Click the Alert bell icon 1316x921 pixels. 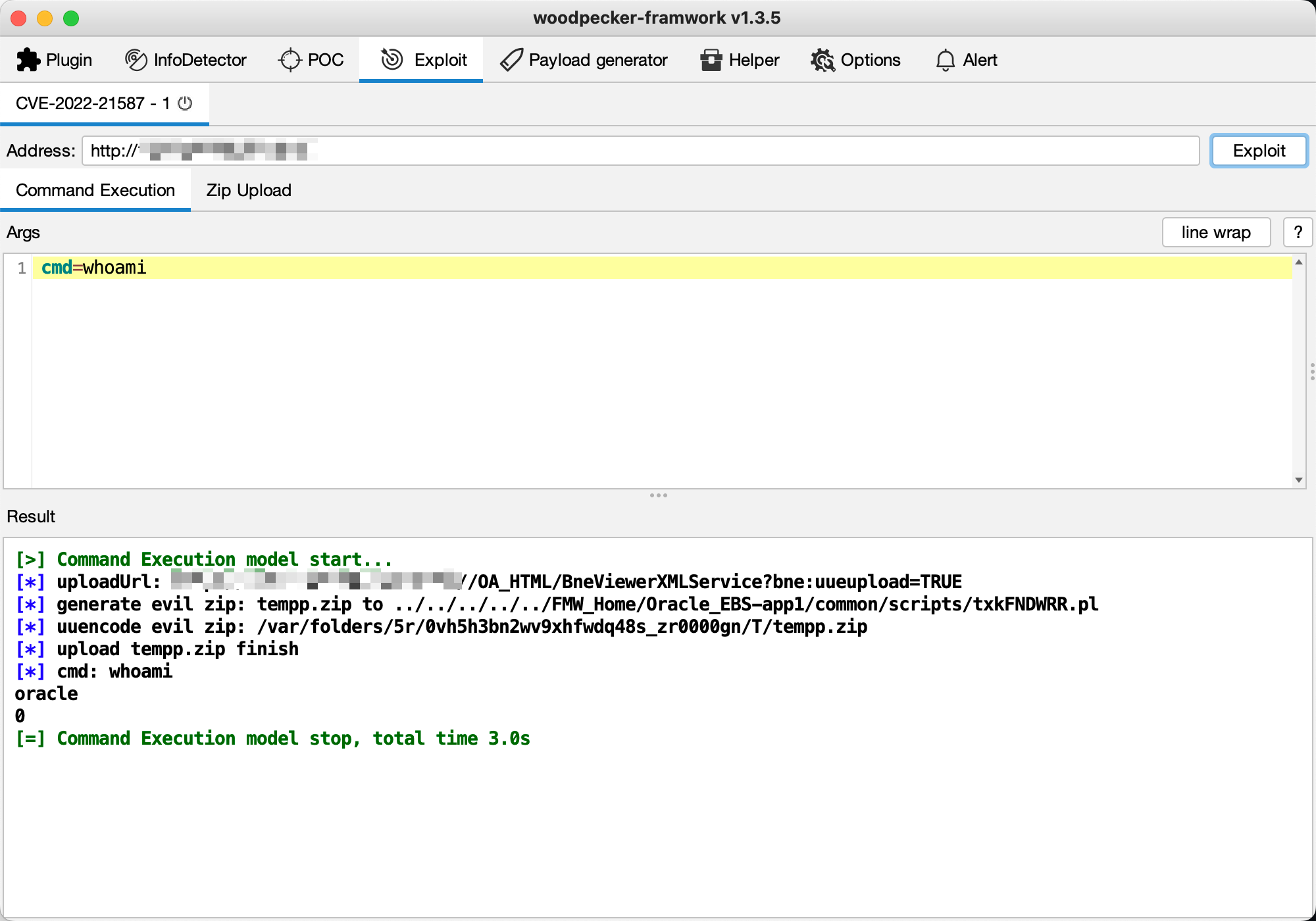pos(945,60)
